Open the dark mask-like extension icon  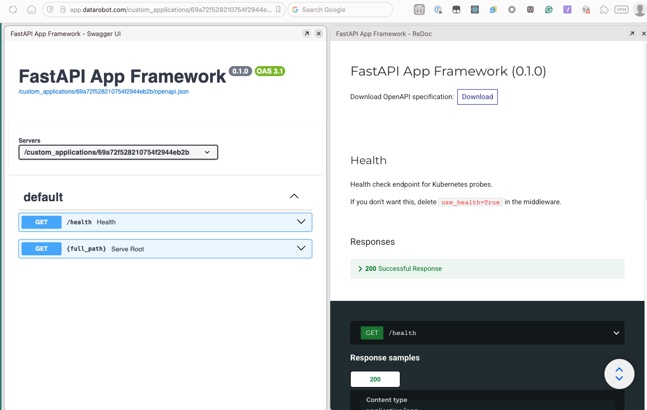[456, 9]
